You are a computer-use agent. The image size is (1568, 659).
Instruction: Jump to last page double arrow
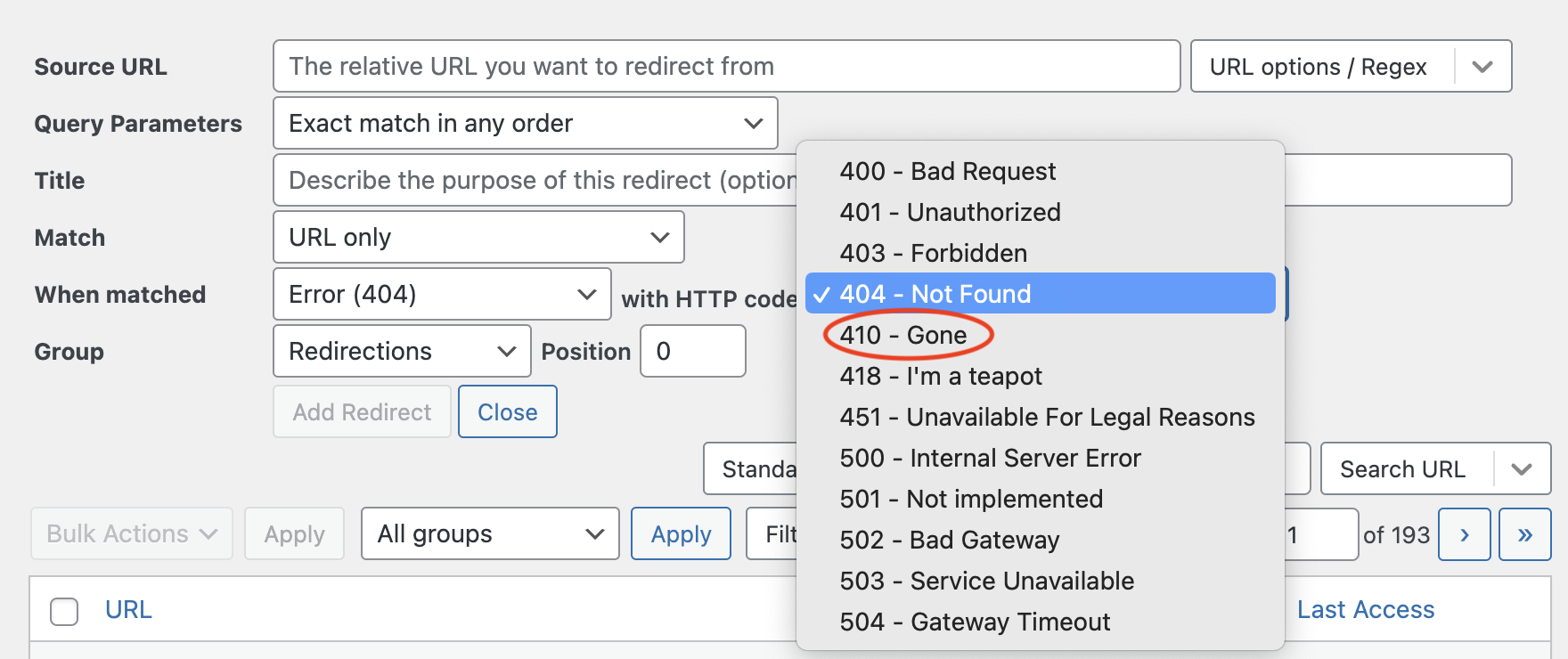coord(1524,534)
